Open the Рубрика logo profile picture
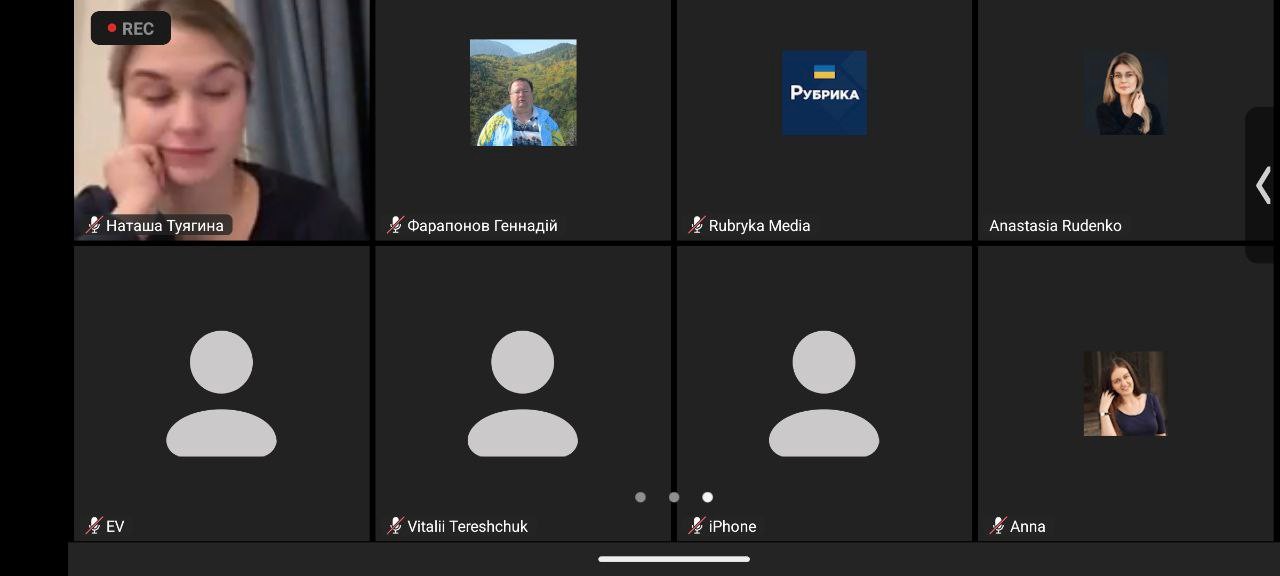The image size is (1280, 576). pyautogui.click(x=824, y=93)
